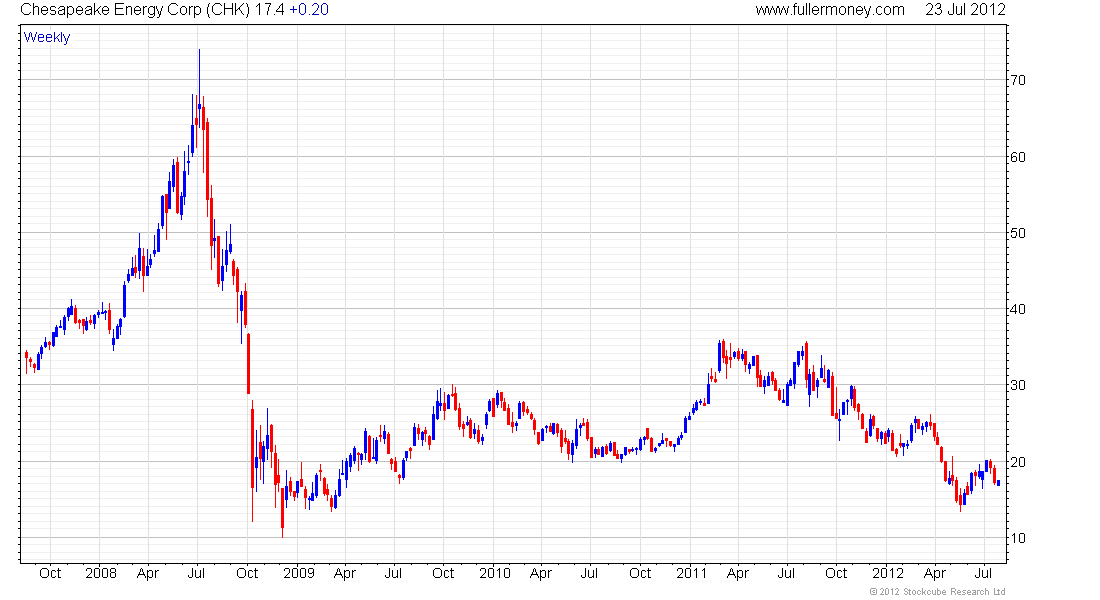Click the 10 price axis label
Image resolution: width=1100 pixels, height=600 pixels.
point(1017,538)
